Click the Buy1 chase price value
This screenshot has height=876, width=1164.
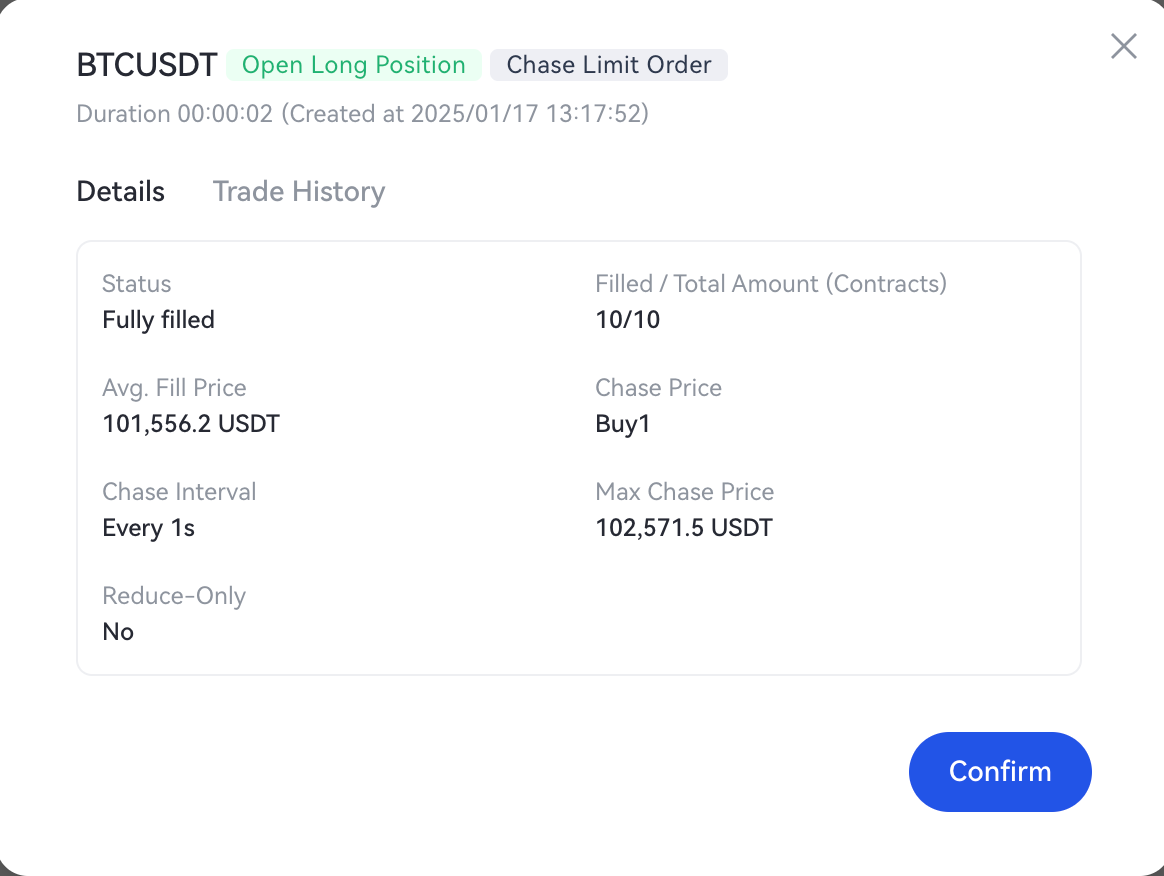click(622, 424)
